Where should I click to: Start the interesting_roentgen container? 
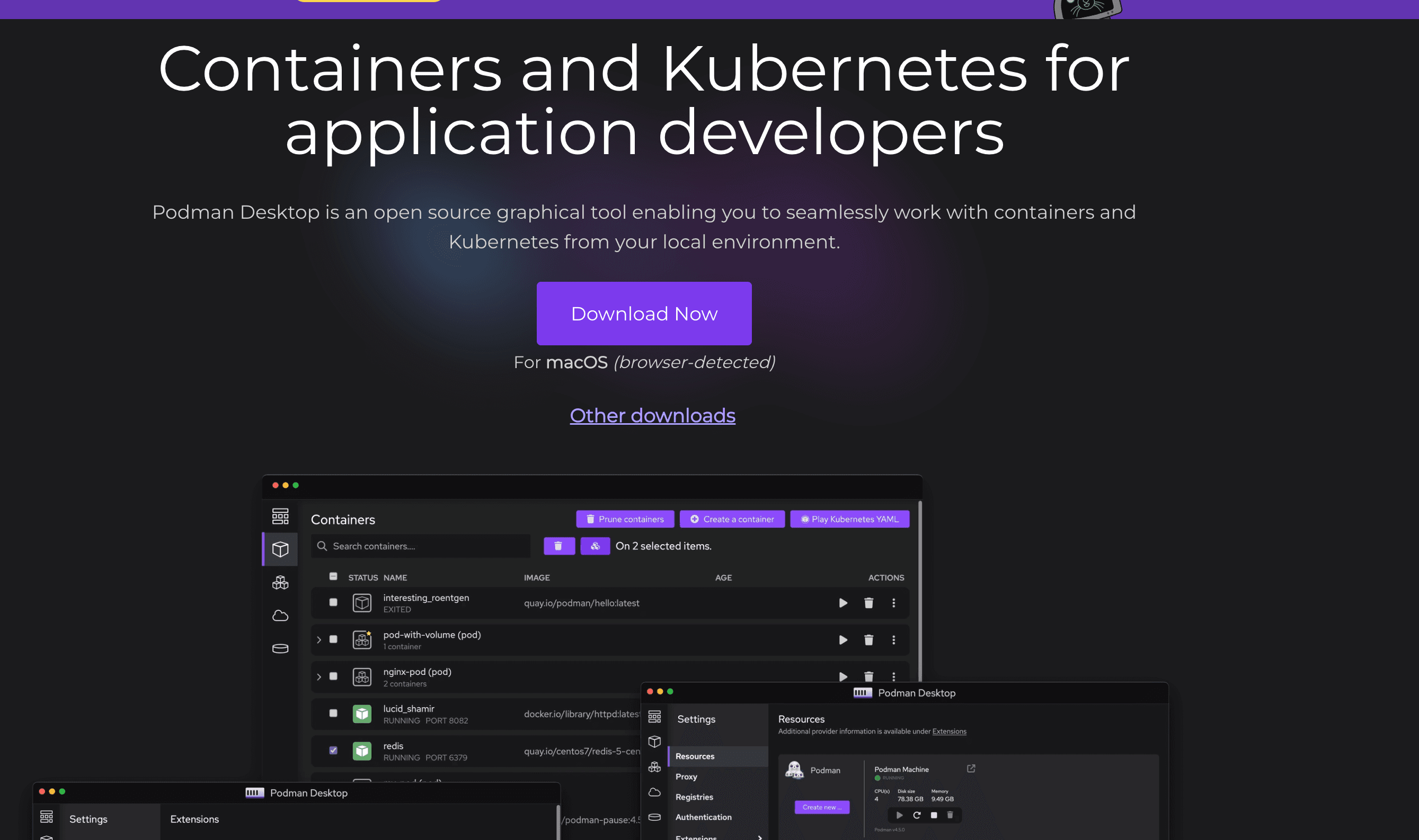tap(842, 603)
